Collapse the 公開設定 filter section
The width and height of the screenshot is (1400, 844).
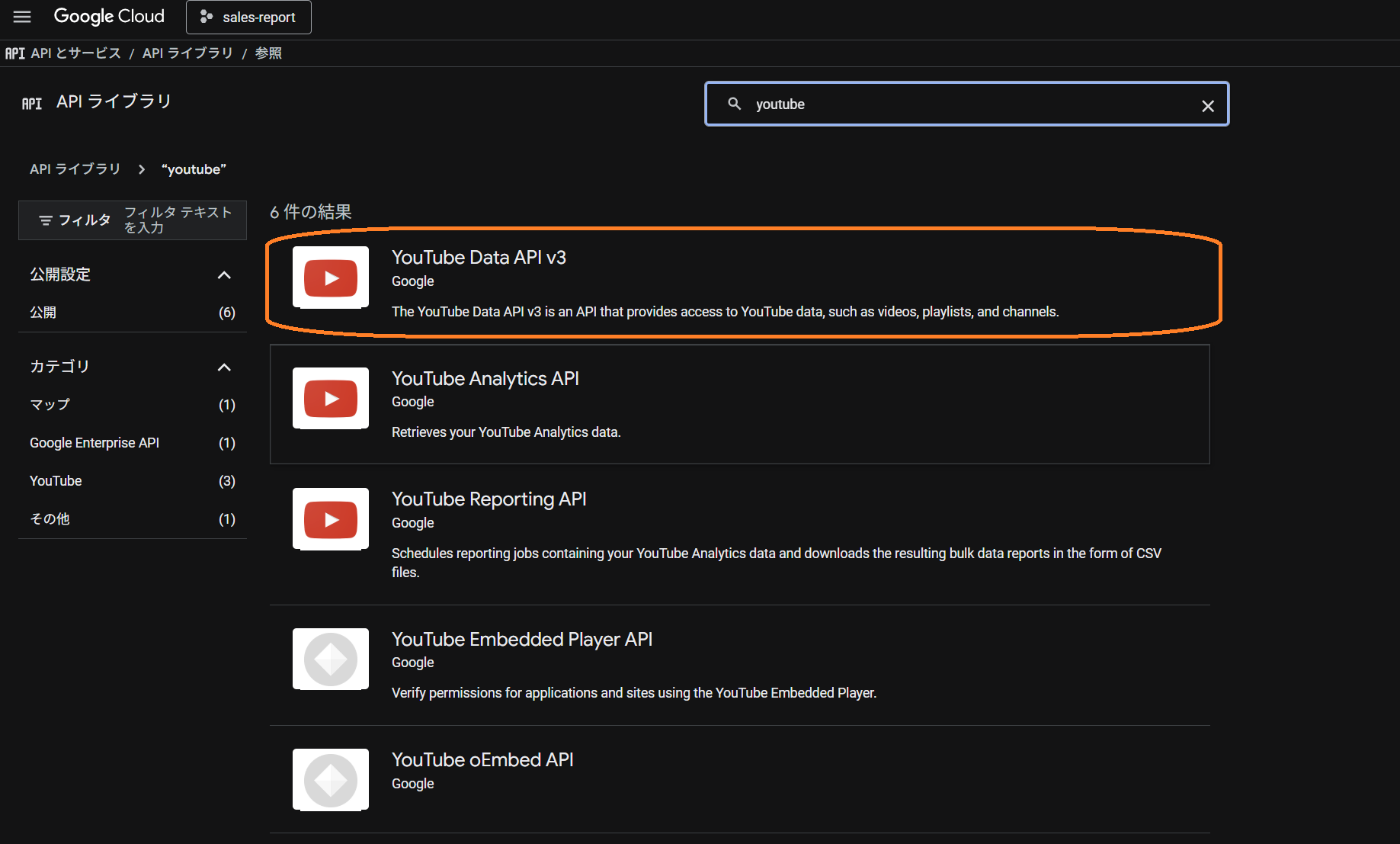[223, 274]
